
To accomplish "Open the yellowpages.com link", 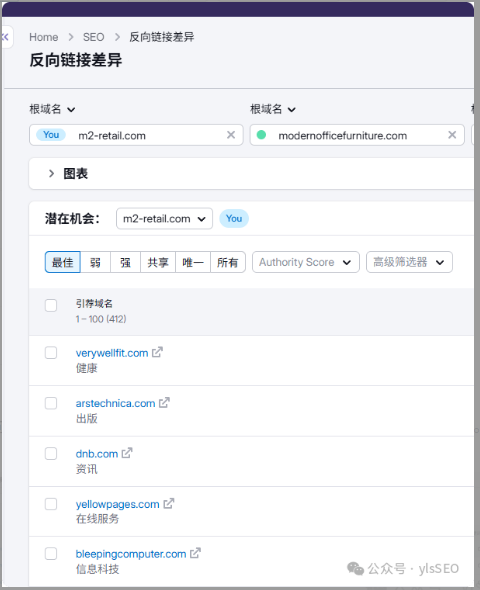I will tap(117, 504).
